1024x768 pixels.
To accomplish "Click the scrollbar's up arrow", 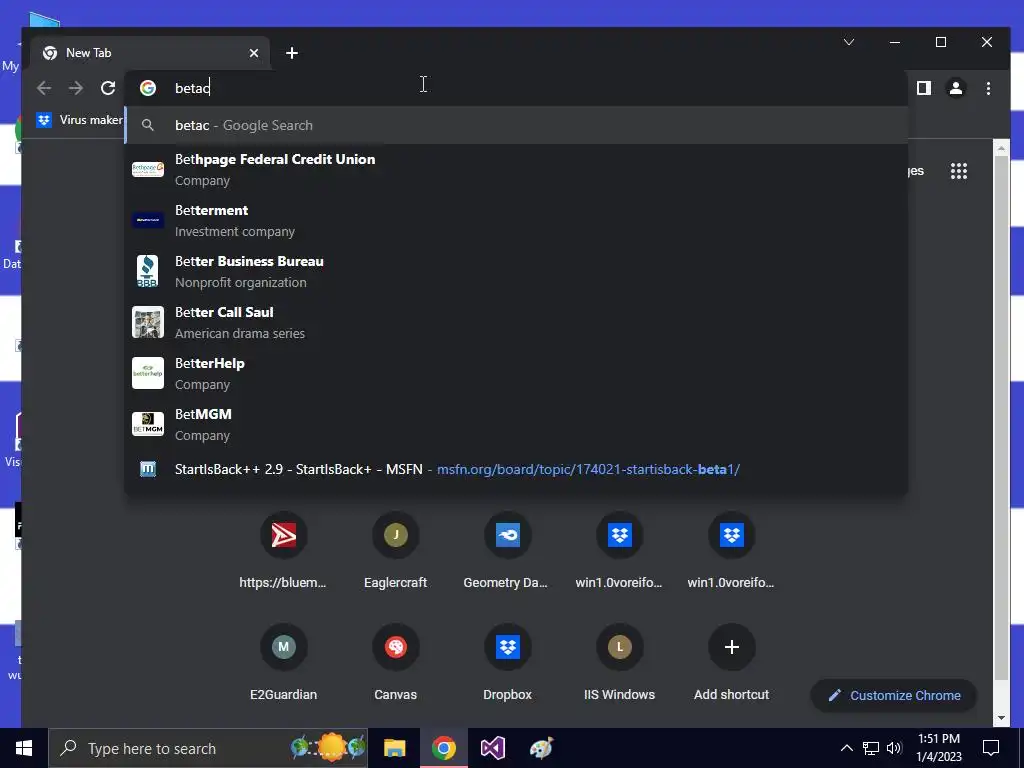I will click(x=1001, y=148).
